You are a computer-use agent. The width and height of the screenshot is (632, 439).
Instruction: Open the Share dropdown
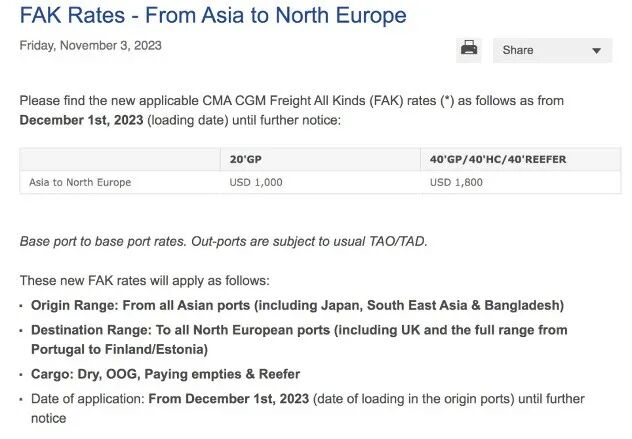(x=552, y=50)
